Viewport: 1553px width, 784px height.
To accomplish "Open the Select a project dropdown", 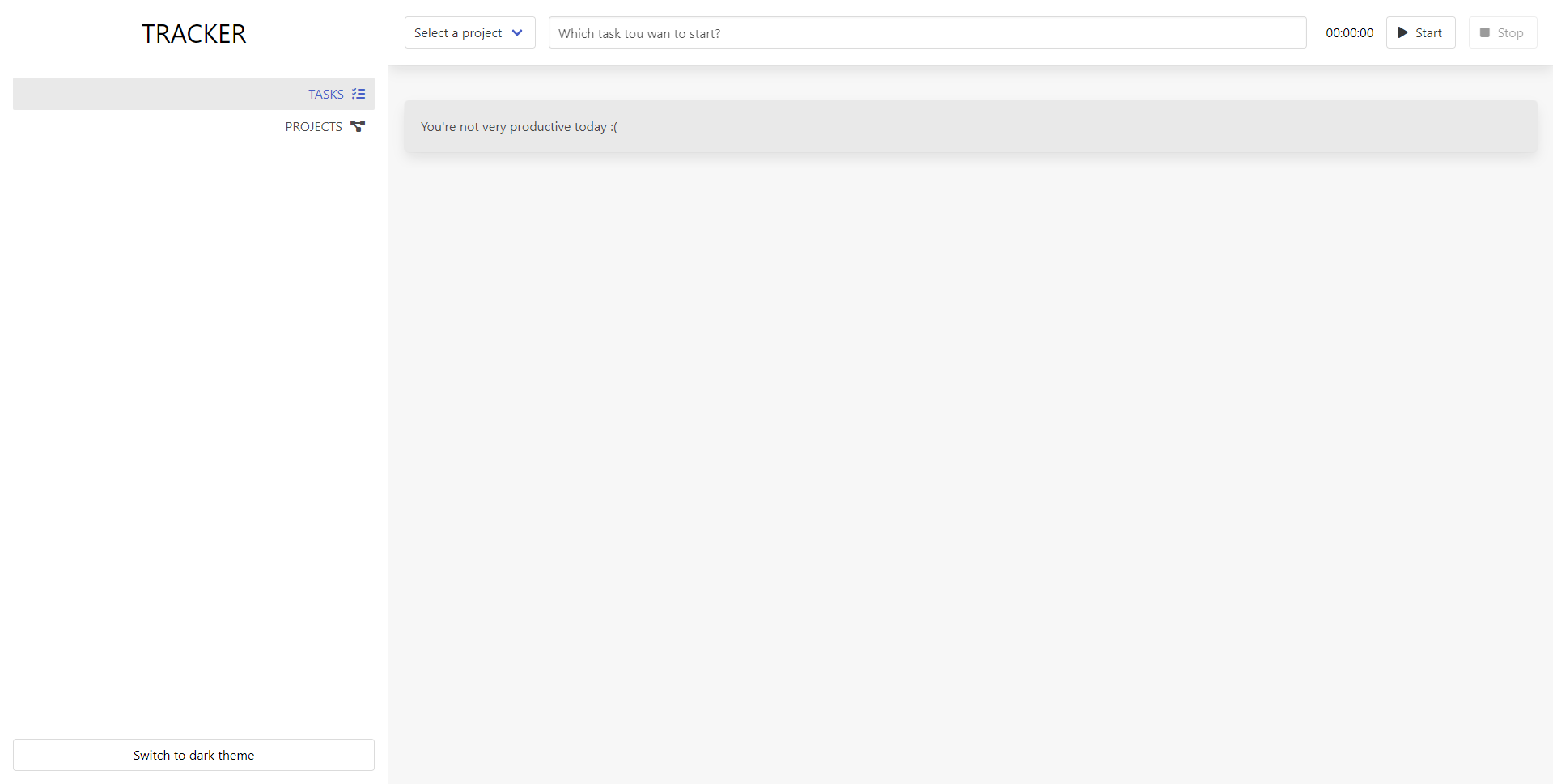I will pos(469,32).
